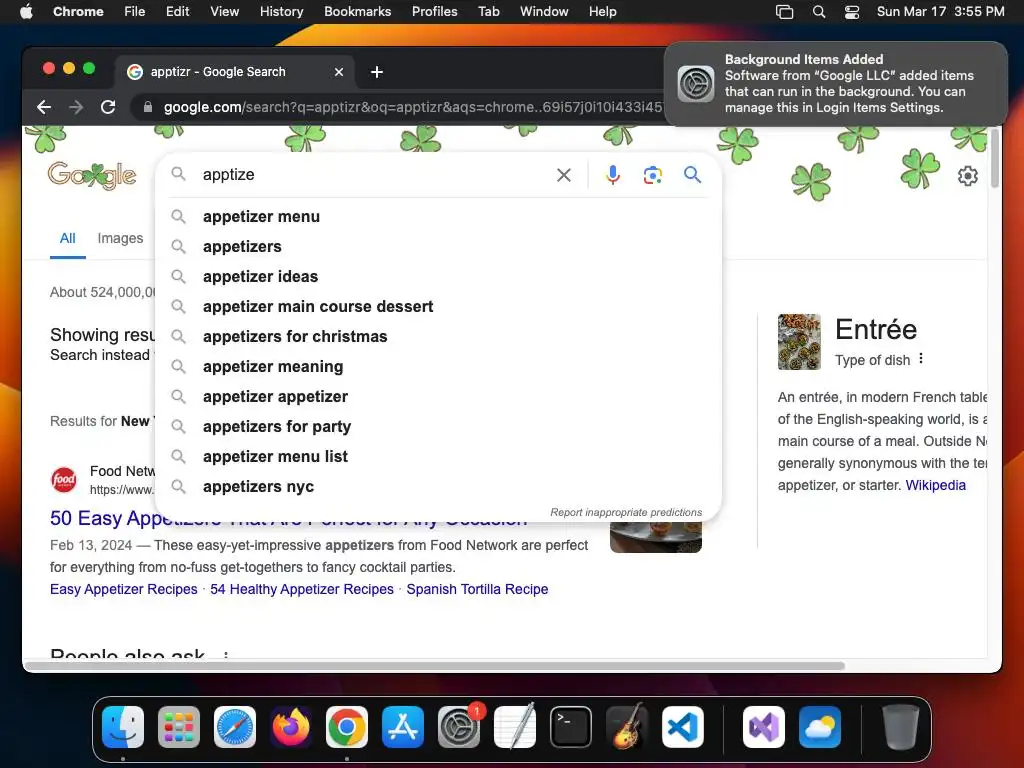Select suggestion 'appetizers'
Screen dimensions: 1024x768
pos(439,247)
